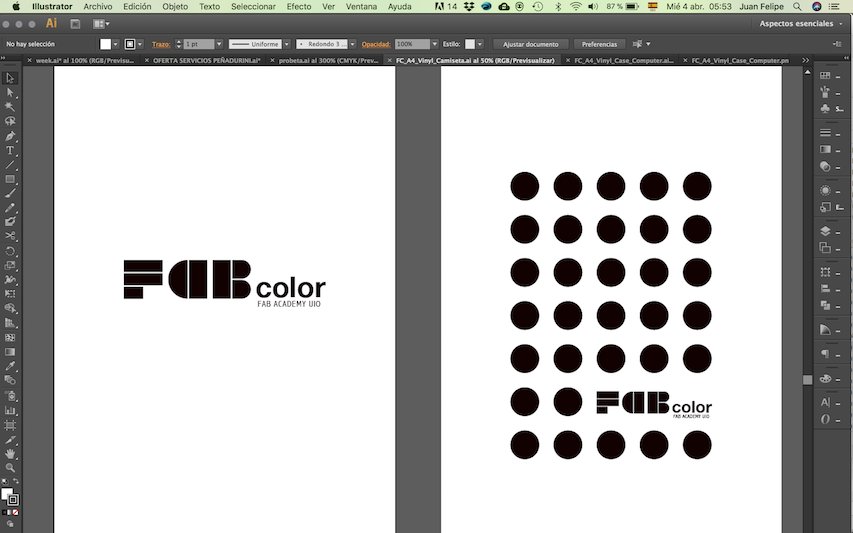853x533 pixels.
Task: Activate the Artboard tool
Action: point(10,425)
